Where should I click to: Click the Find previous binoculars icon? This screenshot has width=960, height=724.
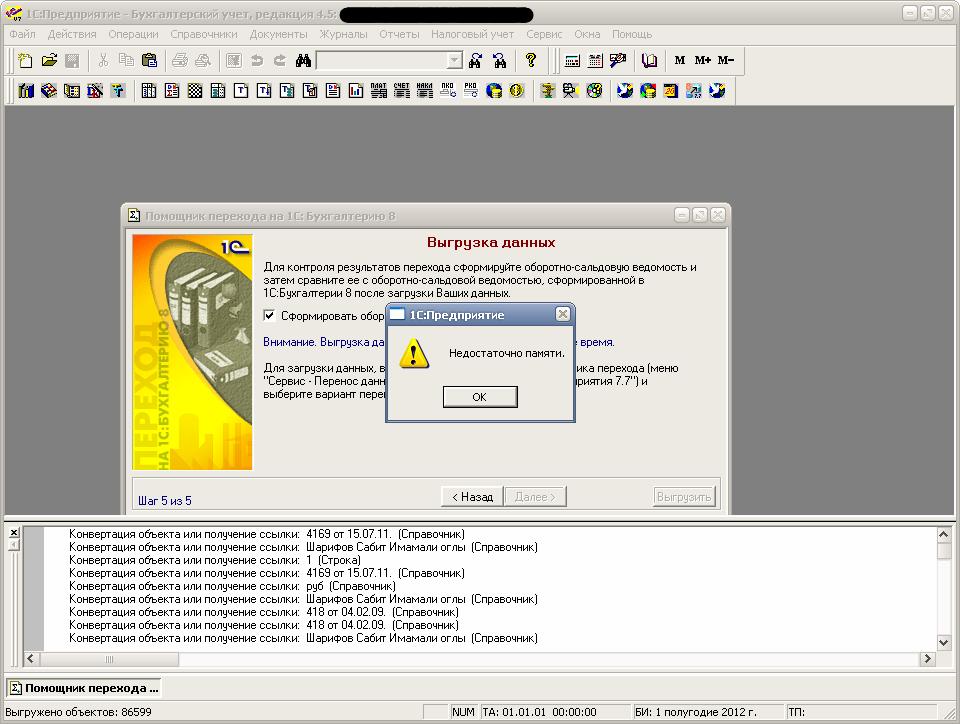(x=499, y=60)
